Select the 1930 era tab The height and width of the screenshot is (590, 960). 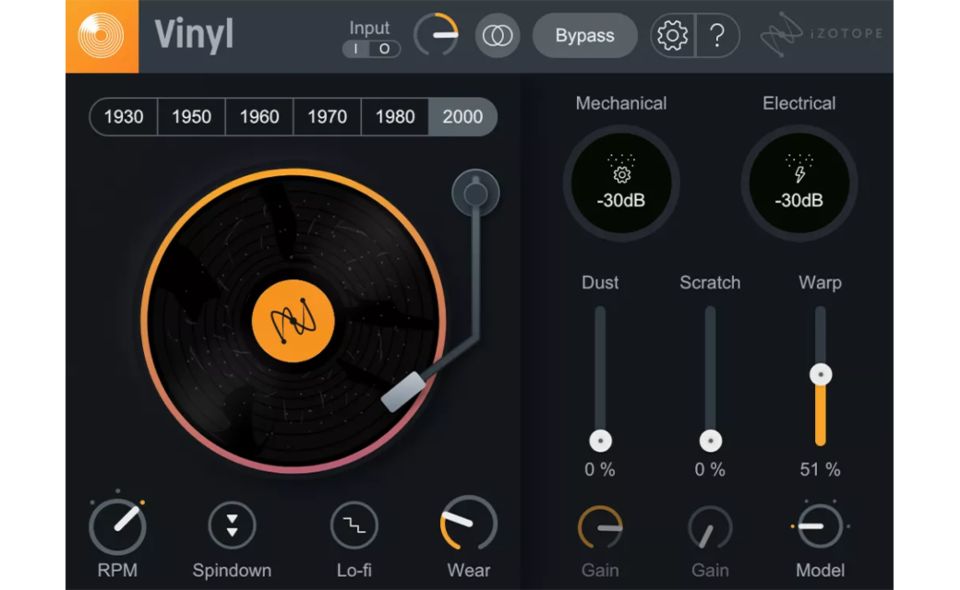[x=124, y=117]
